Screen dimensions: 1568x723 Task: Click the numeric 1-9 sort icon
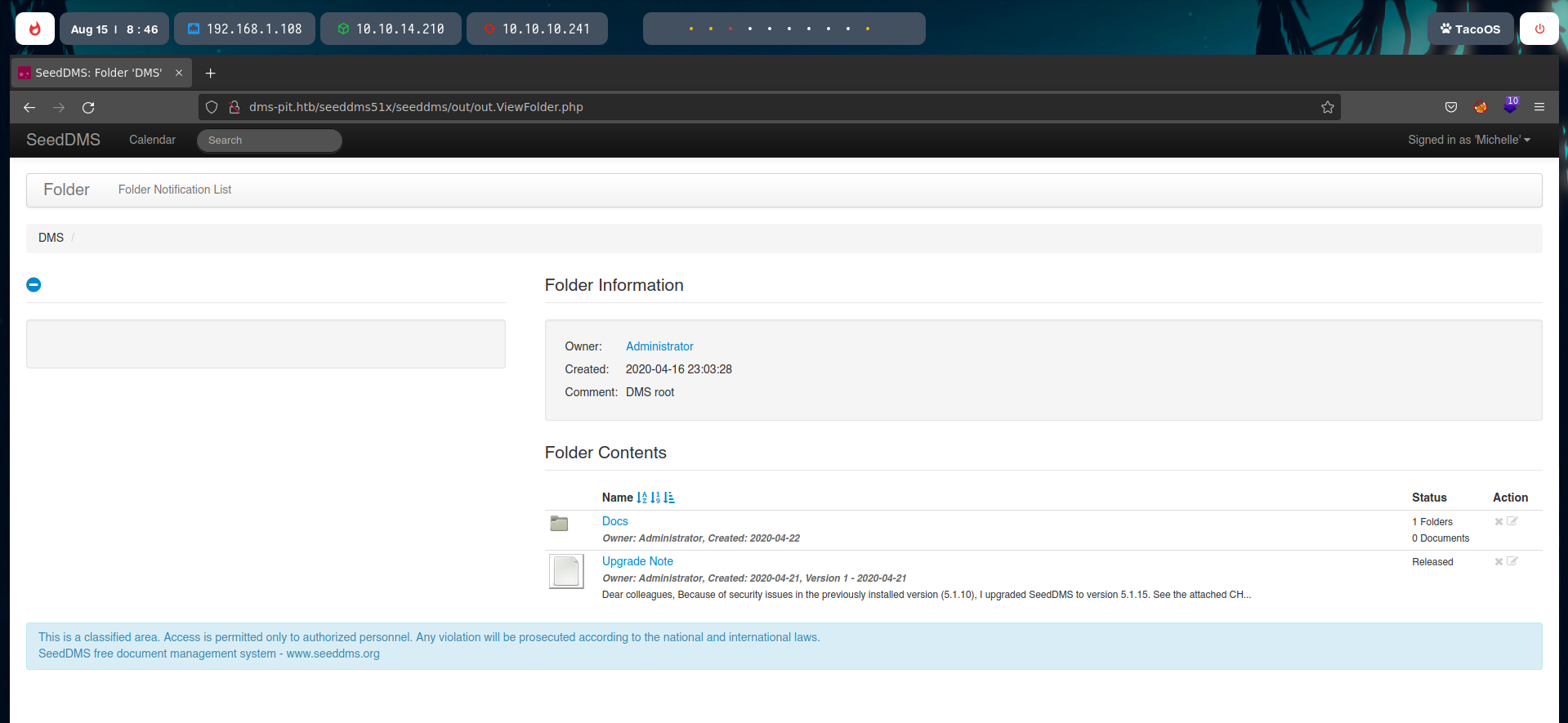tap(655, 498)
